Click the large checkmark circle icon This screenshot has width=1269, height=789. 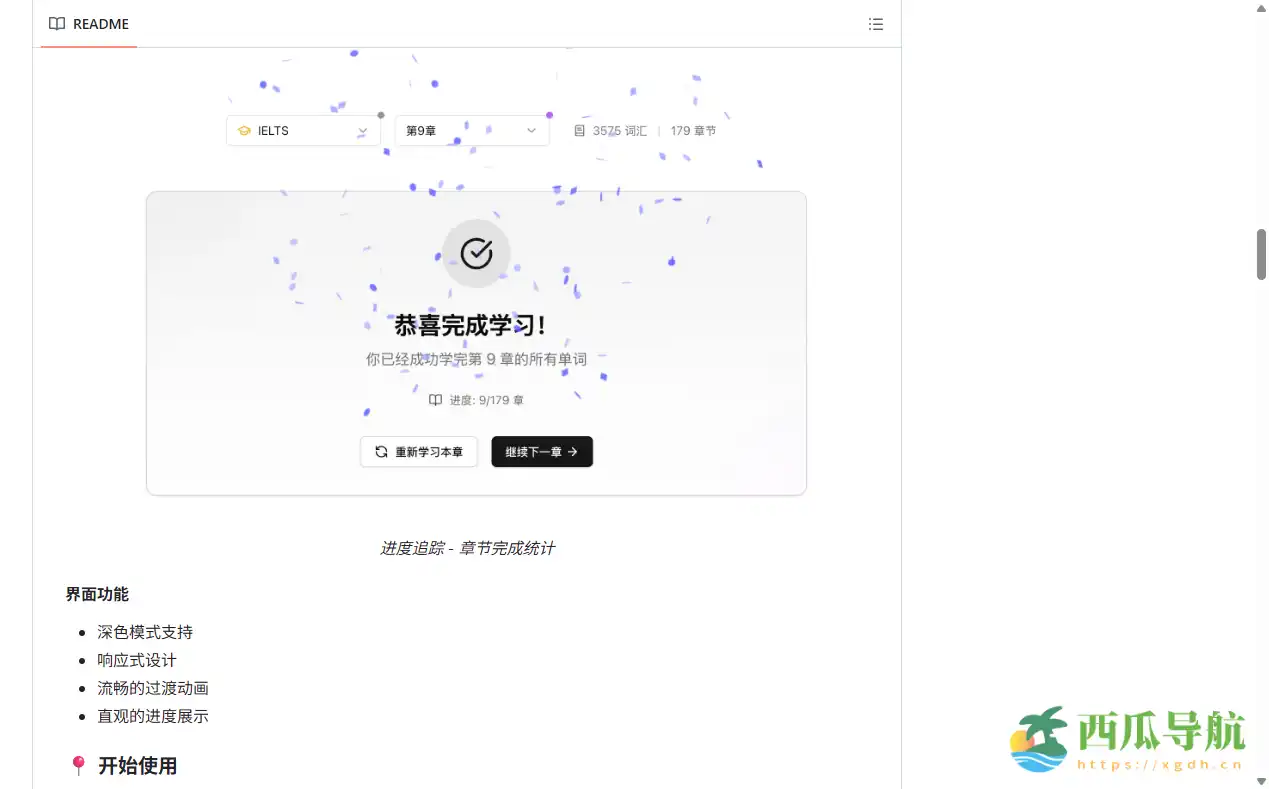(476, 253)
